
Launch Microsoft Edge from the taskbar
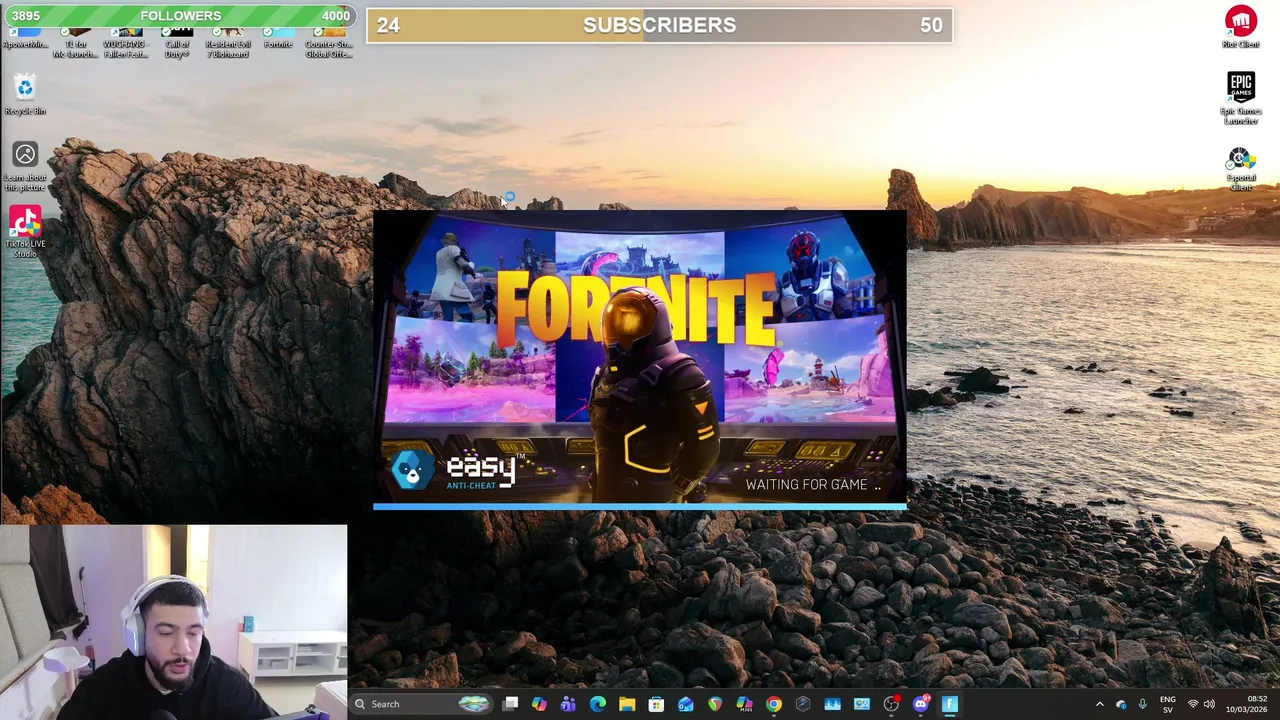tap(598, 704)
